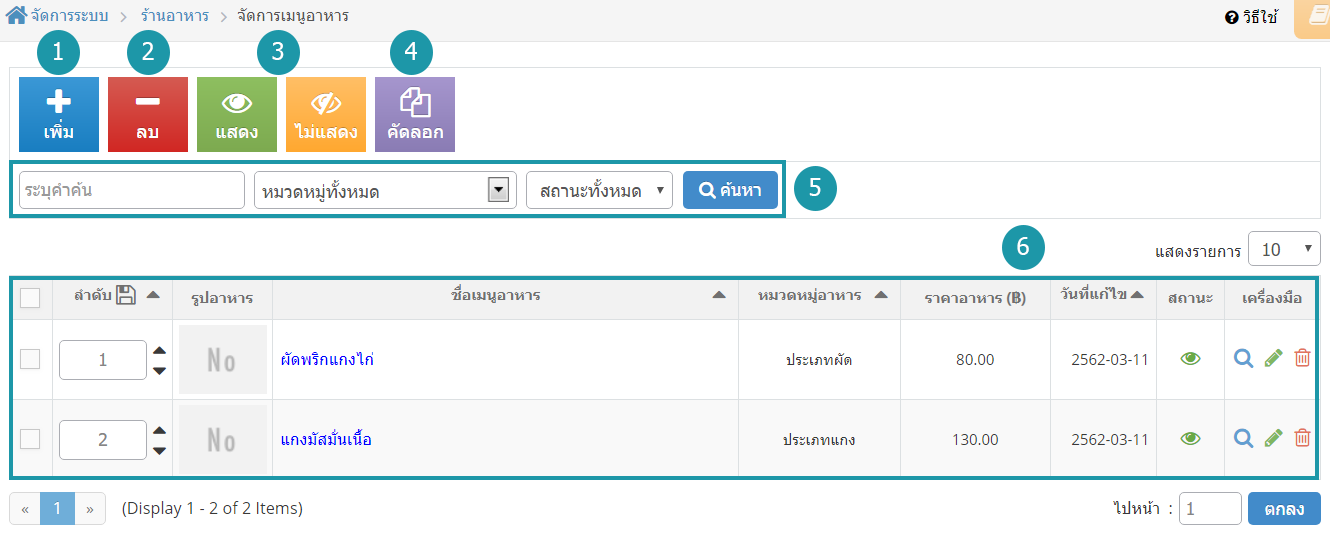The width and height of the screenshot is (1330, 533).
Task: Click the red ลบ (delete) minus button
Action: click(148, 114)
